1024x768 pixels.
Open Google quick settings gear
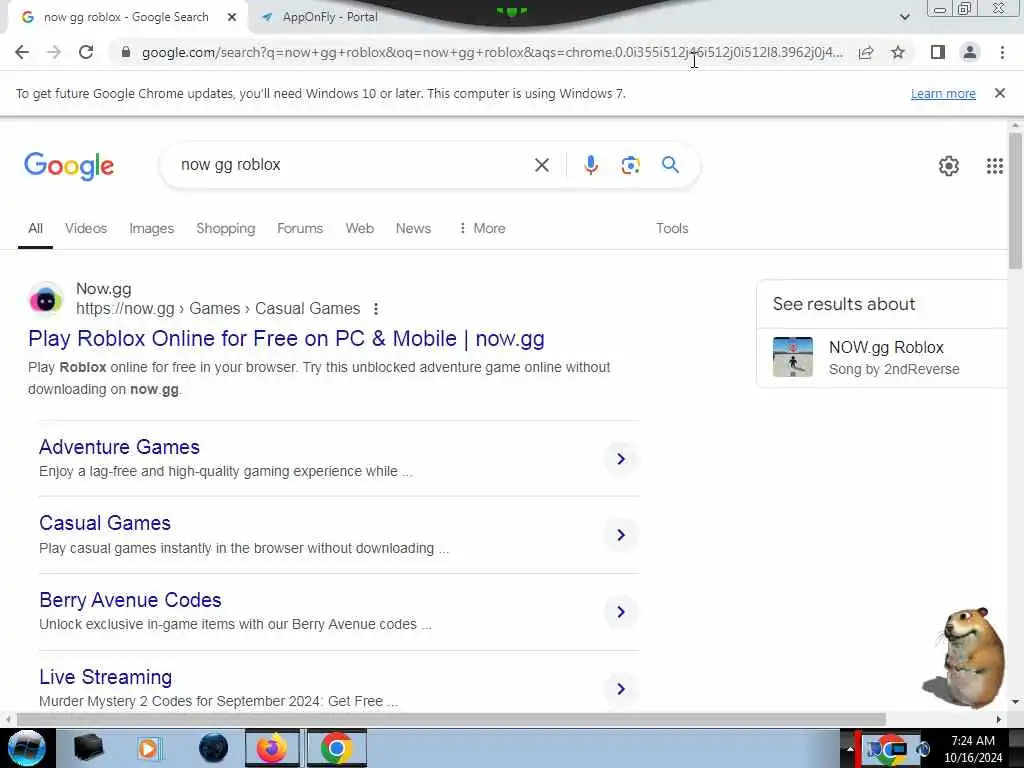(948, 166)
